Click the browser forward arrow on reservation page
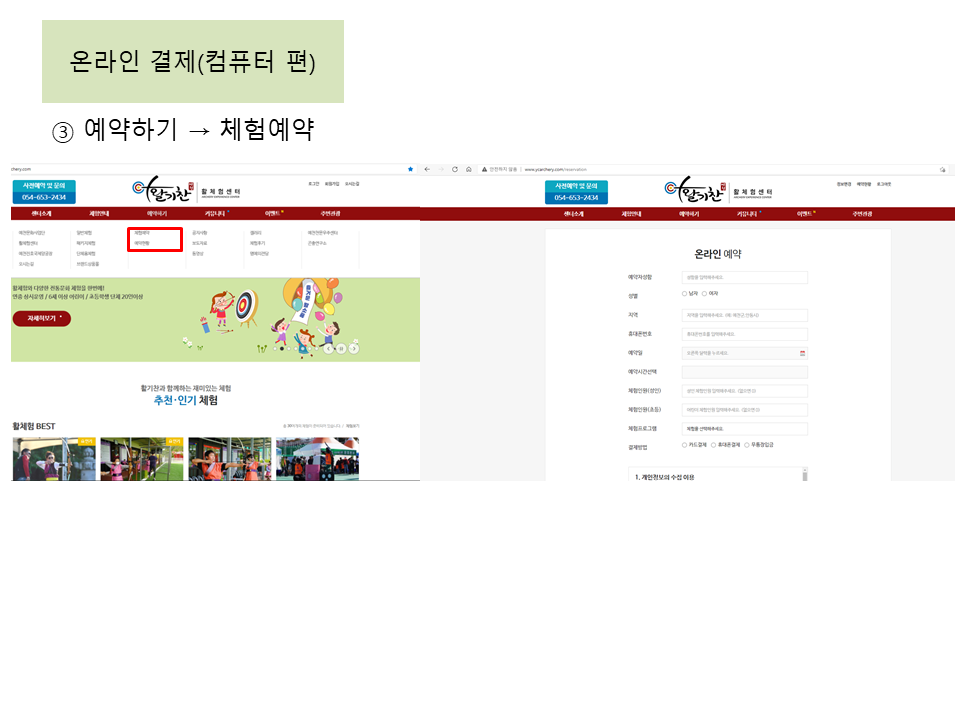The image size is (960, 720). click(x=441, y=170)
